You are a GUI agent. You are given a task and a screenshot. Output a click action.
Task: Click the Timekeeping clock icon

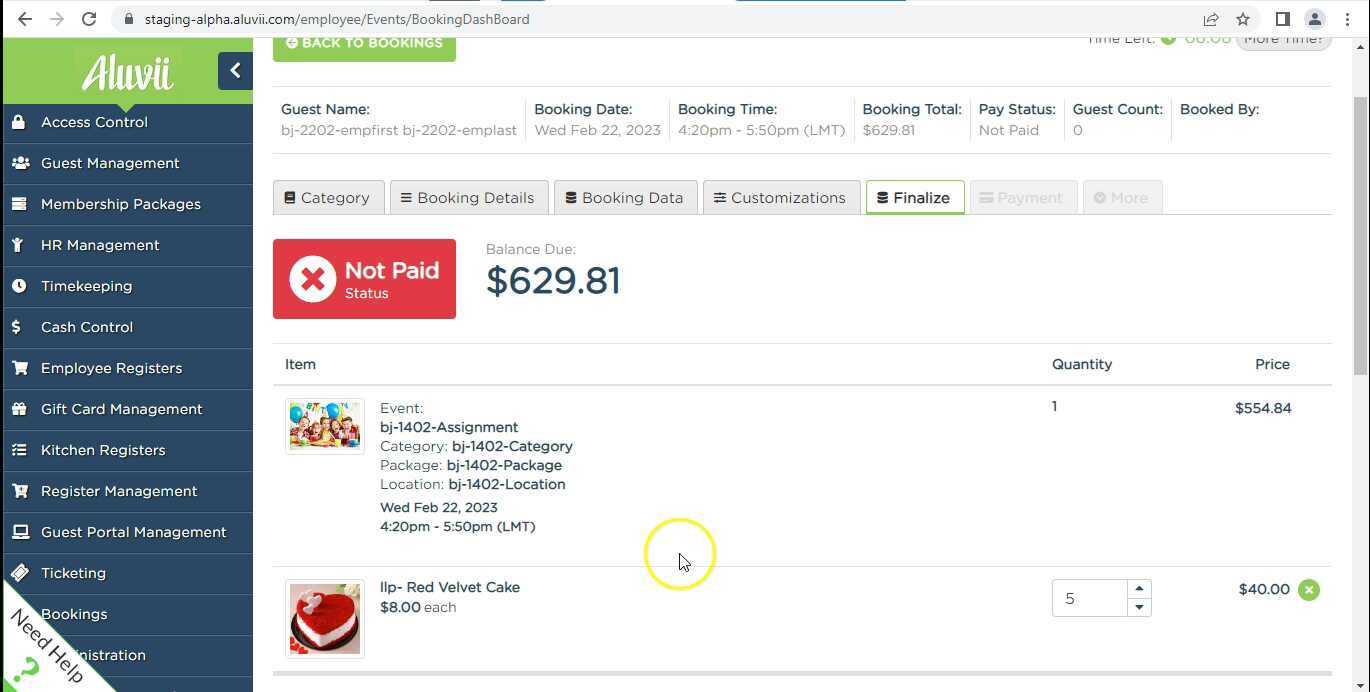click(20, 286)
